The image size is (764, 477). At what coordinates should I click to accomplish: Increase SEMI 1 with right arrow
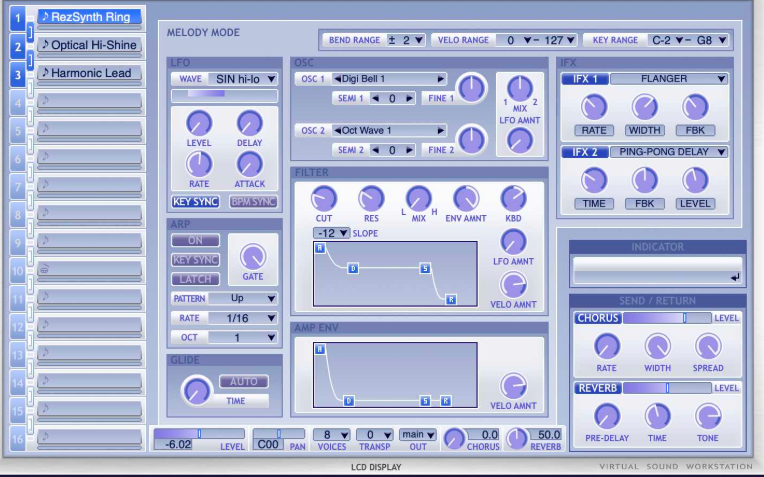tap(409, 98)
